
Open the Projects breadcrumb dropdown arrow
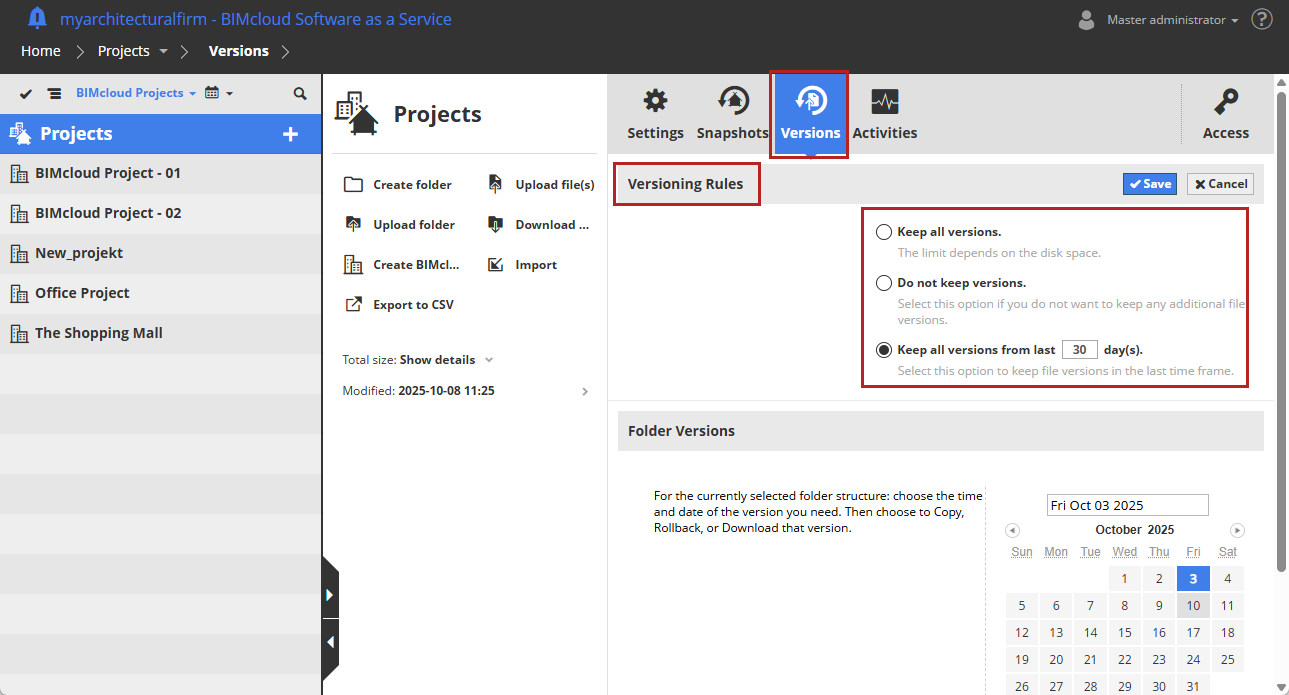[163, 51]
